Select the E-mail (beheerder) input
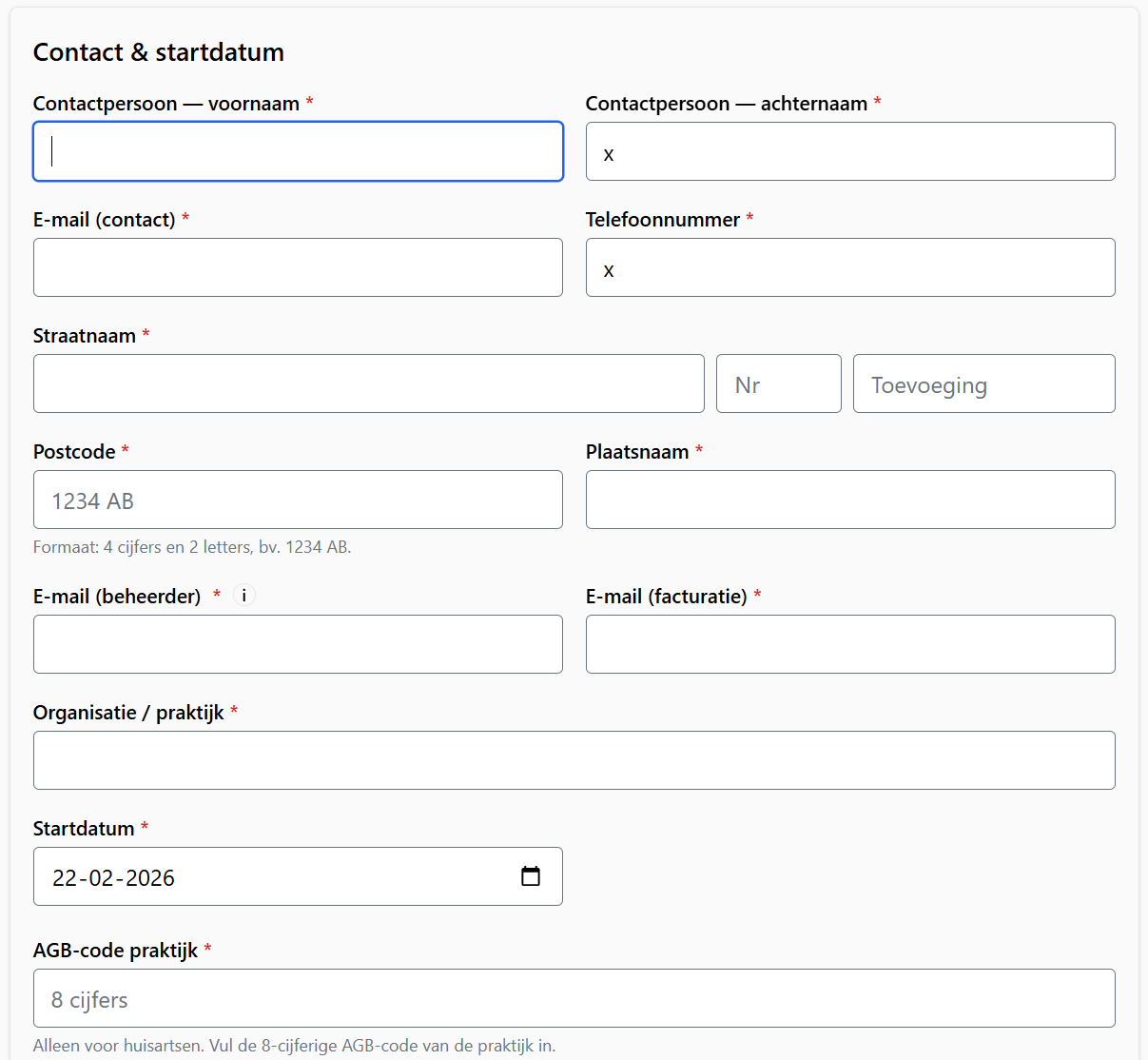This screenshot has height=1060, width=1148. pyautogui.click(x=298, y=644)
